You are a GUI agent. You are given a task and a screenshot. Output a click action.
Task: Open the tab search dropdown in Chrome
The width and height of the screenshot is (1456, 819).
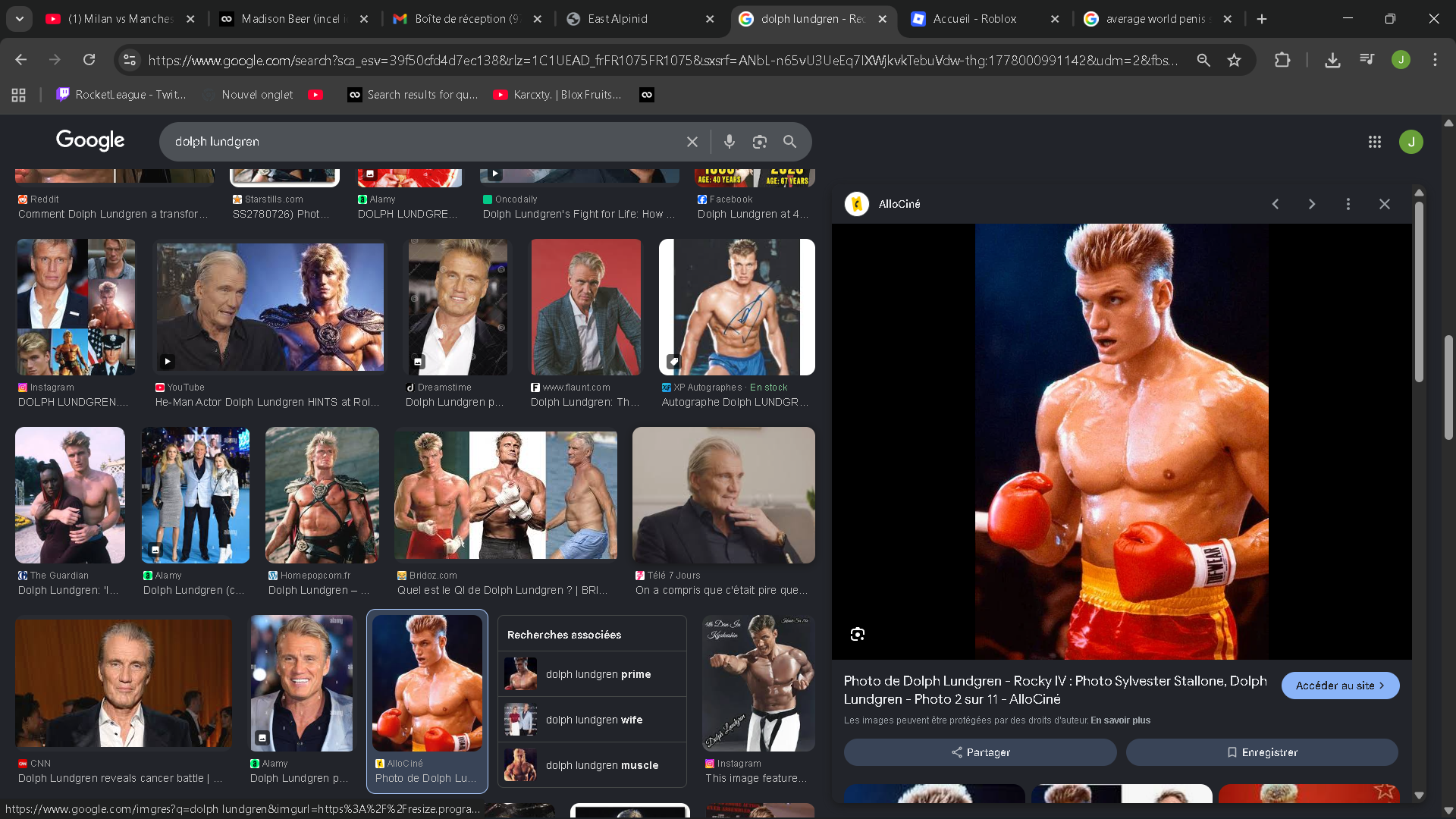pyautogui.click(x=20, y=19)
